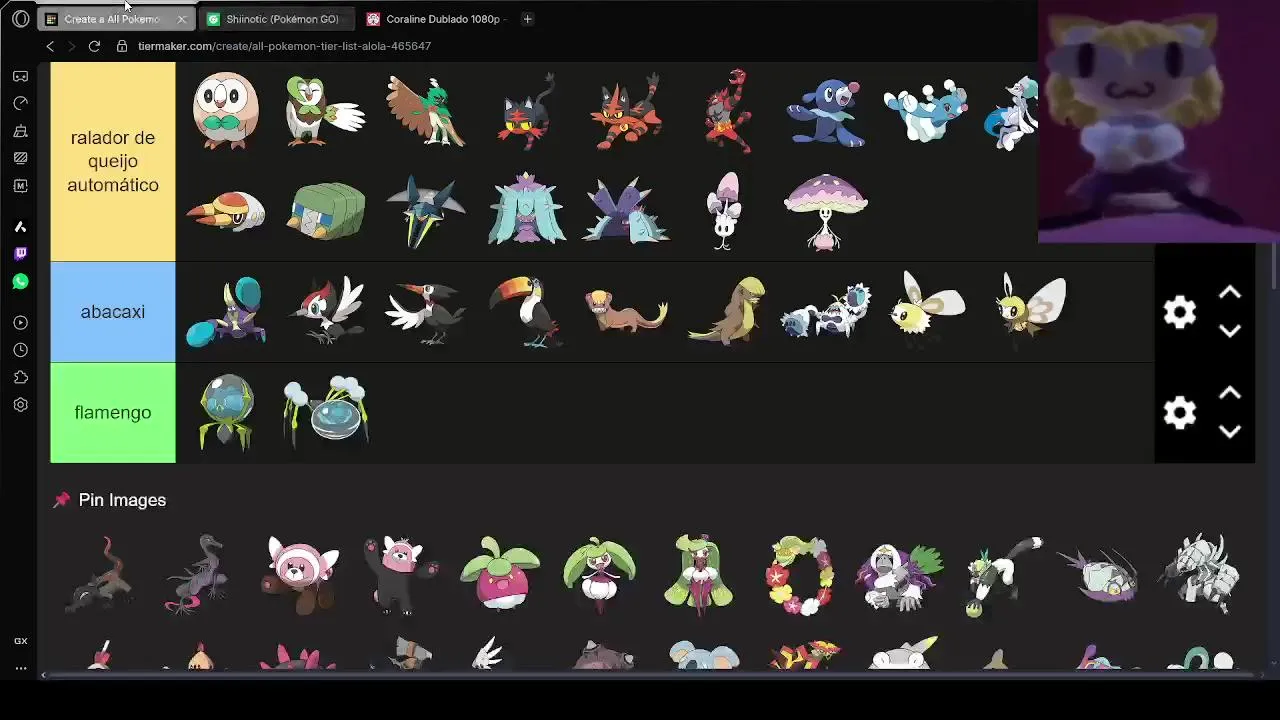
Task: Open settings gear for the flamengo tier
Action: [x=1180, y=412]
